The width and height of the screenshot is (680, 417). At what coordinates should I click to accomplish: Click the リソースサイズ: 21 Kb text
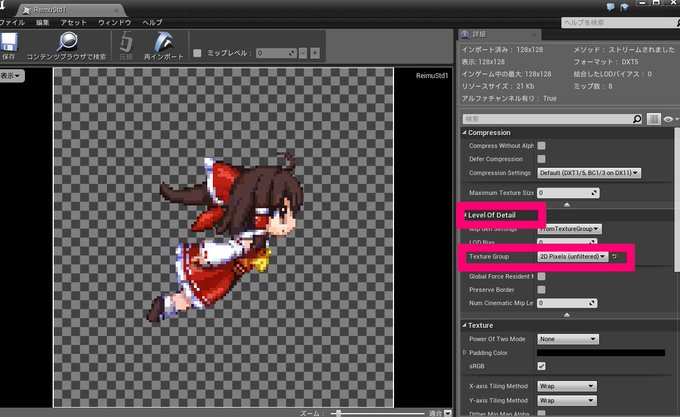[x=498, y=86]
